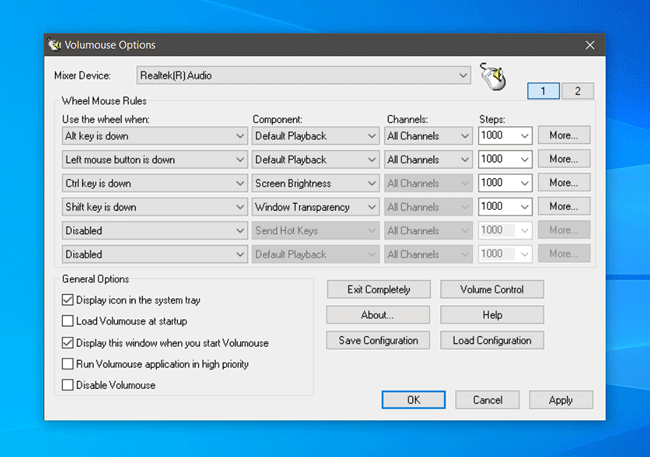This screenshot has height=457, width=650.
Task: Open the Window Transparency component dropdown
Action: point(315,207)
